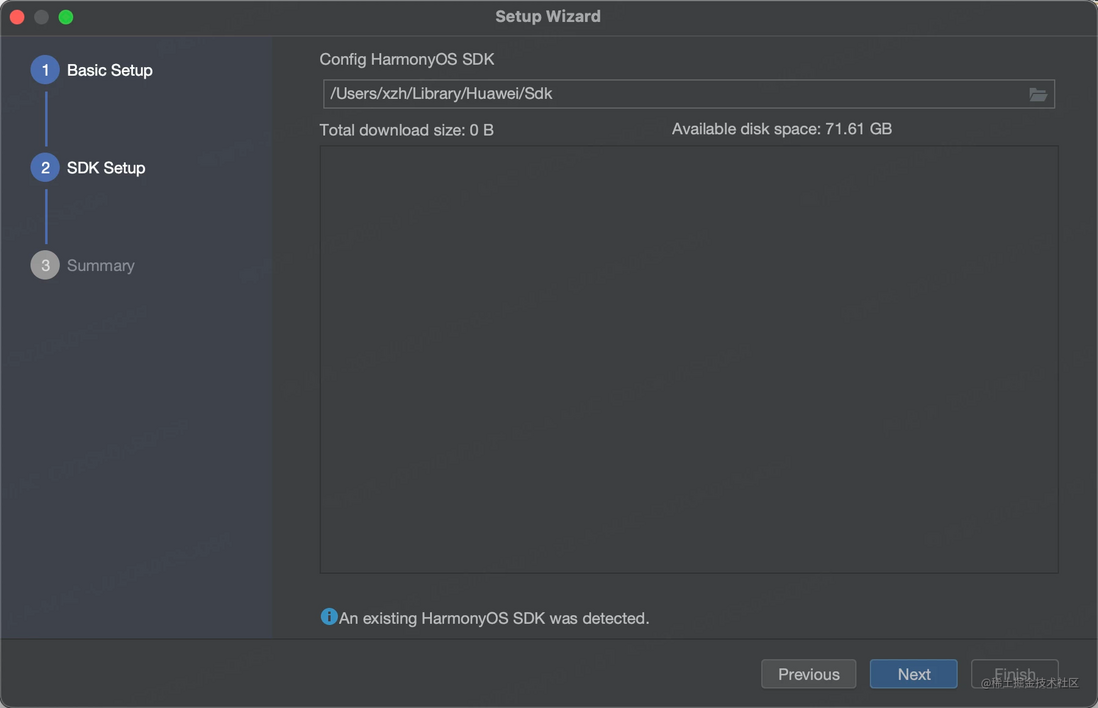Click 'An existing HarmonyOS SDK was detected.' message

click(x=494, y=618)
